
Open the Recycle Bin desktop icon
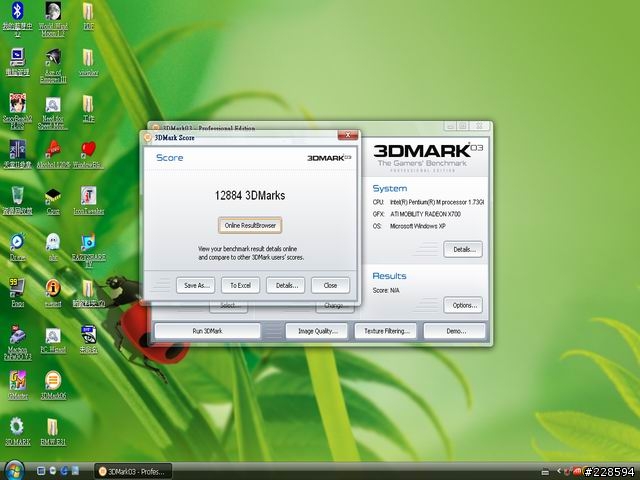click(x=17, y=200)
